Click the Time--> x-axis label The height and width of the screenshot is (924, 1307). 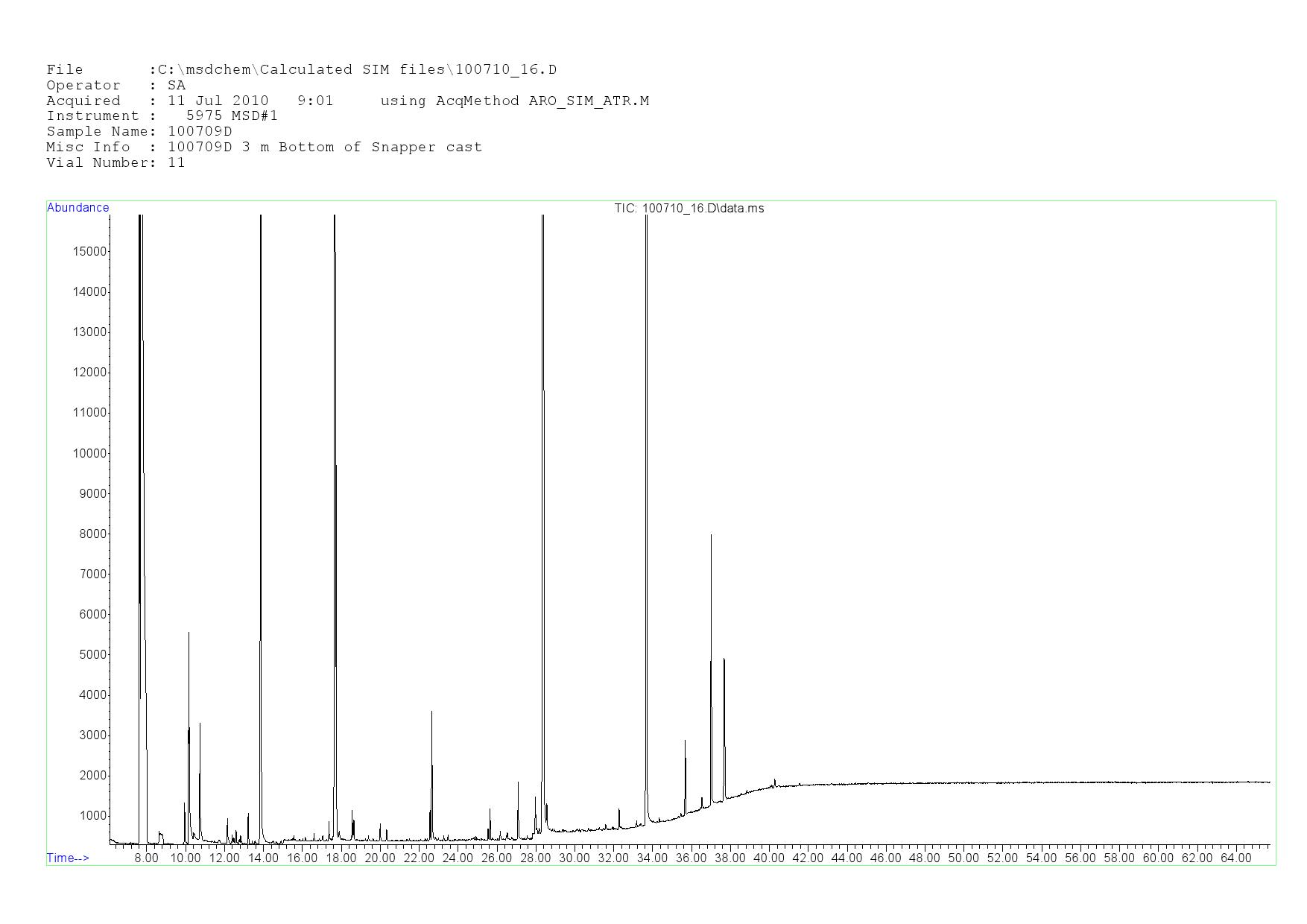pyautogui.click(x=68, y=858)
